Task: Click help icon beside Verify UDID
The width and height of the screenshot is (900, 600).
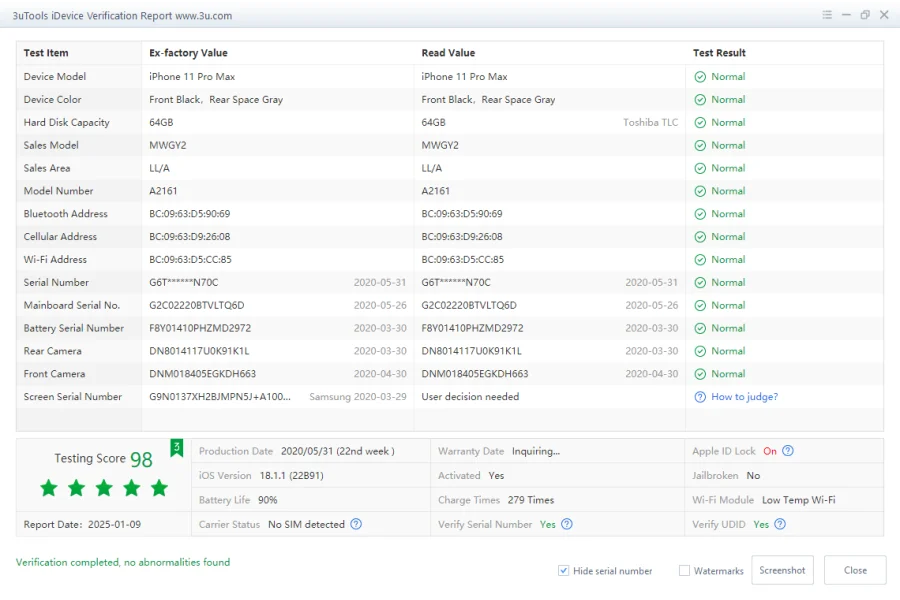Action: [779, 524]
